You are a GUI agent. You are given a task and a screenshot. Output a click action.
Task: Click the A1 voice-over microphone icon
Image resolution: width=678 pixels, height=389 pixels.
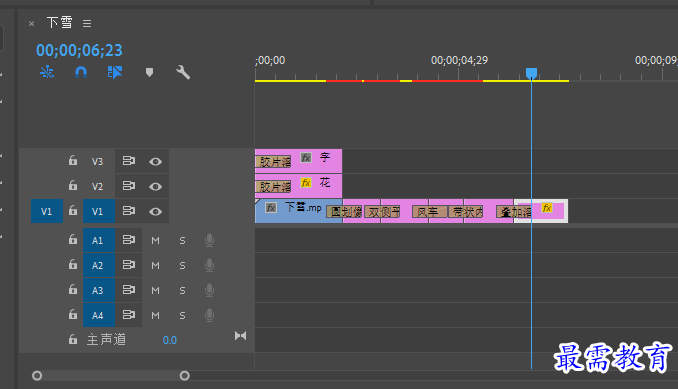(x=209, y=240)
